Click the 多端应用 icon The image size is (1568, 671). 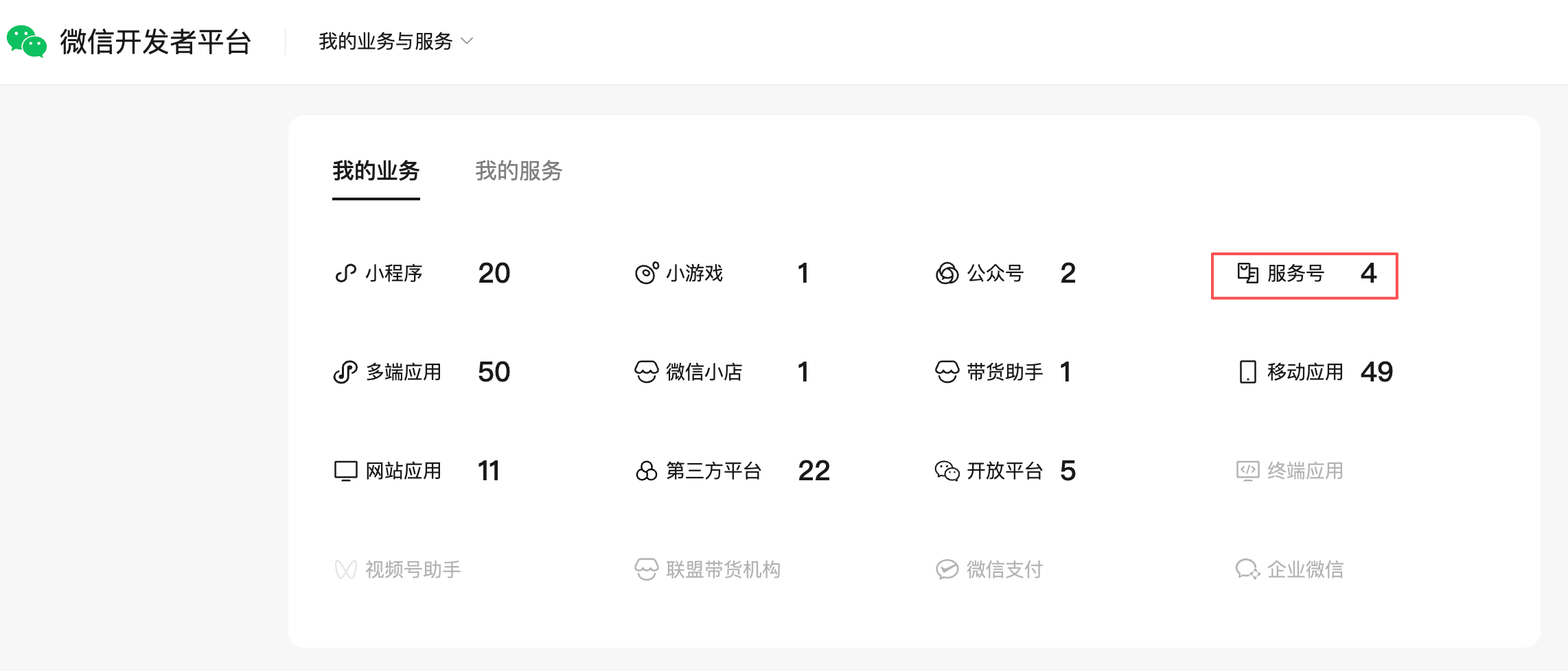345,373
